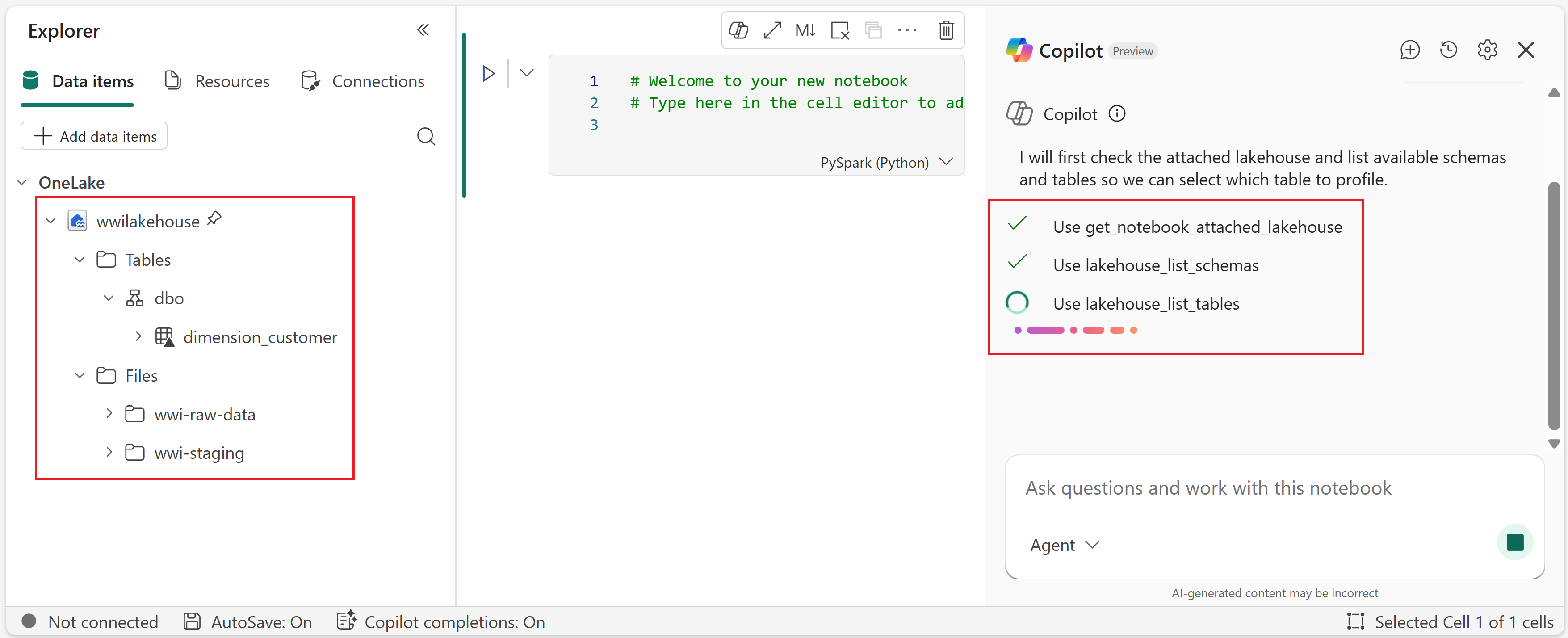This screenshot has width=1568, height=638.
Task: Start a new Copilot chat
Action: 1410,50
